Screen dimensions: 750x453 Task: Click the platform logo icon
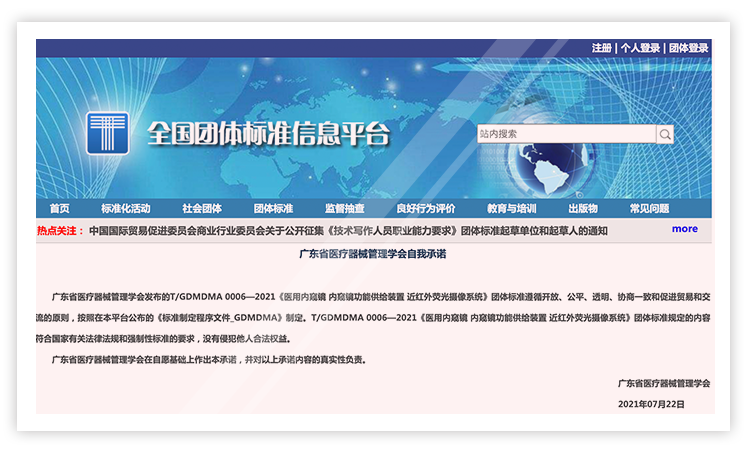tap(107, 133)
